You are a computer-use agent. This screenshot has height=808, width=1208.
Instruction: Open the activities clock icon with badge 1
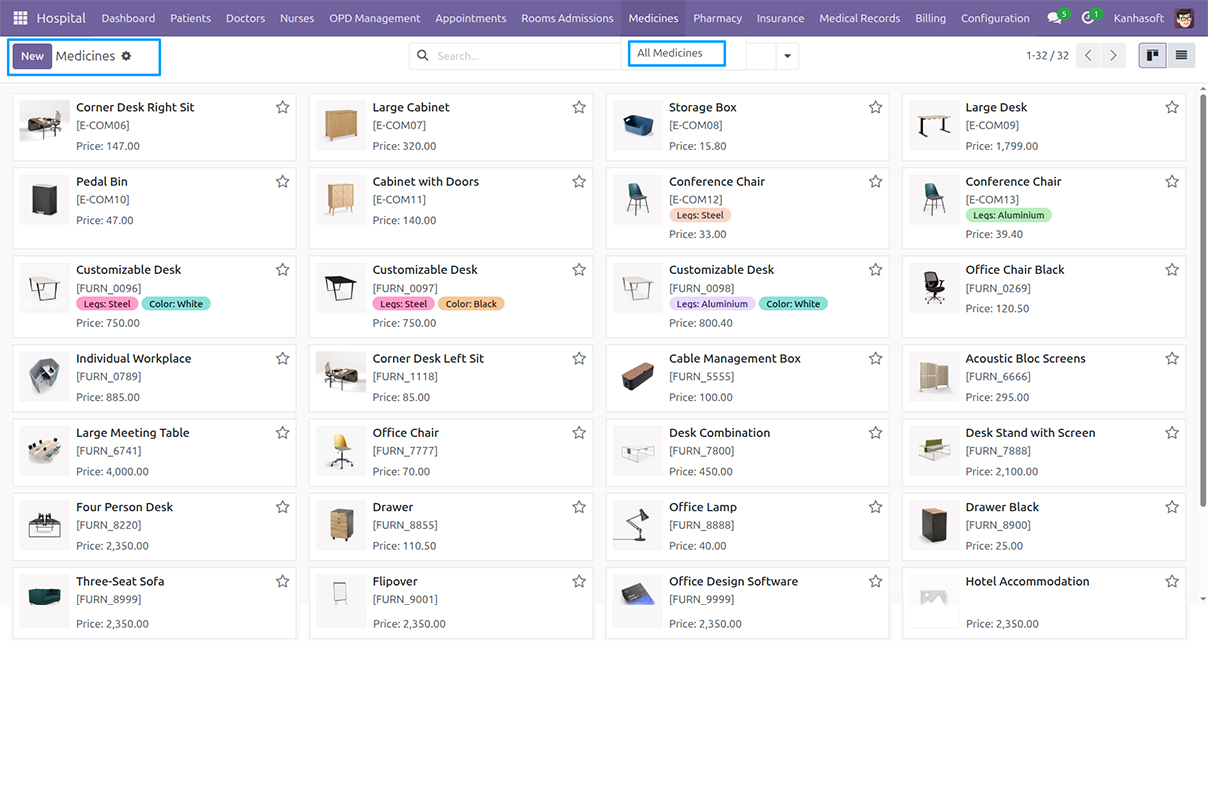coord(1089,17)
